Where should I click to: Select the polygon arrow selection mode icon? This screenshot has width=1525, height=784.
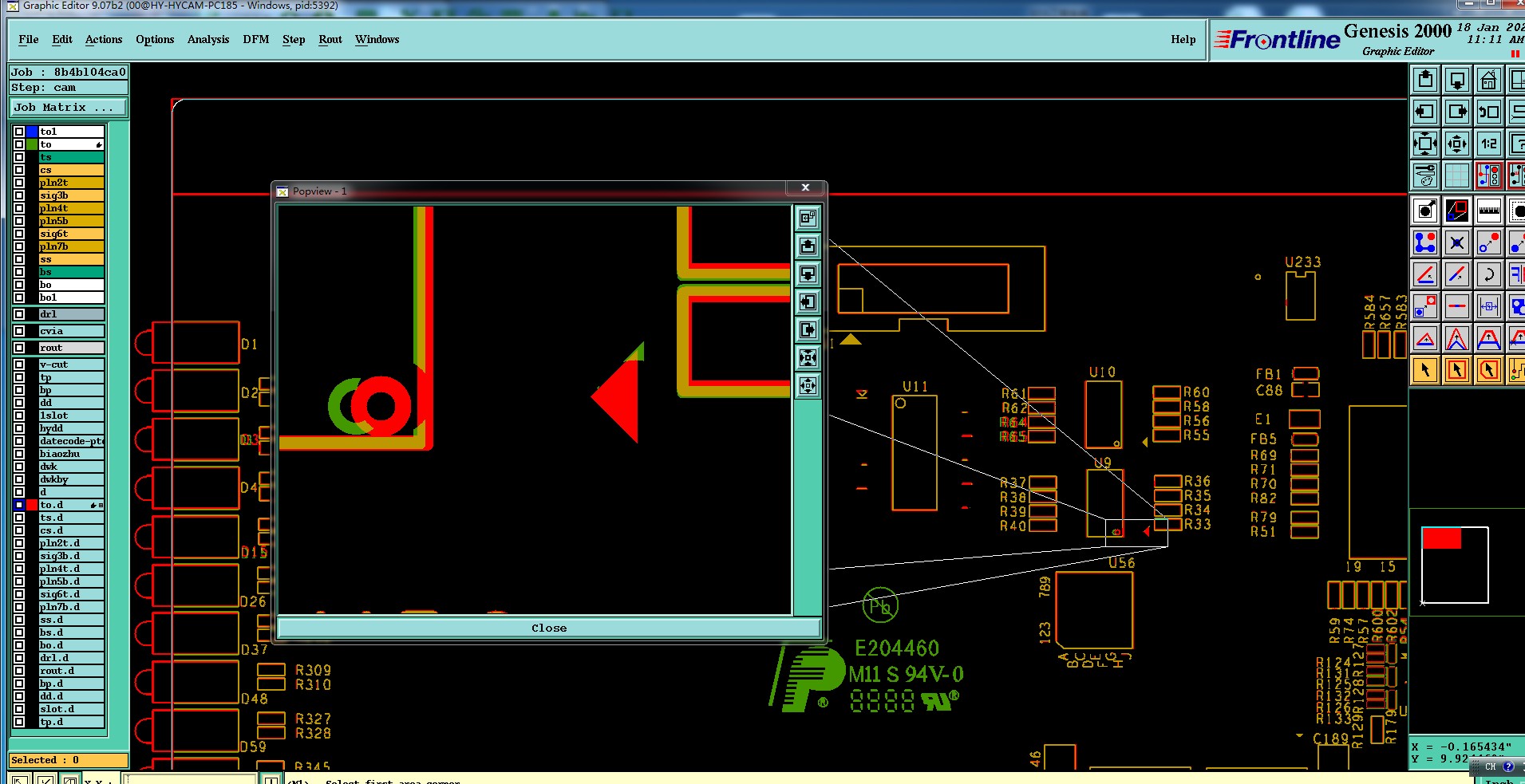(x=1489, y=370)
